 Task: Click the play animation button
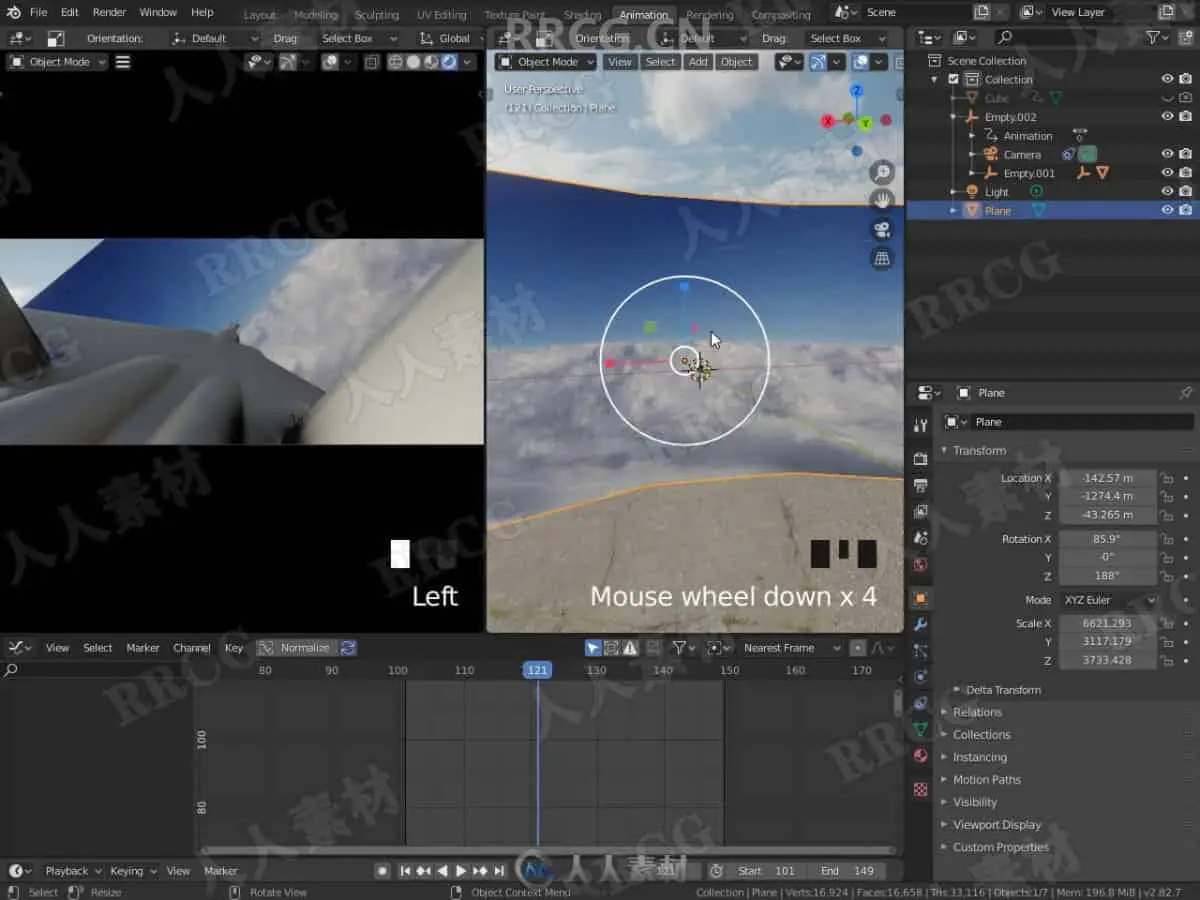(461, 871)
